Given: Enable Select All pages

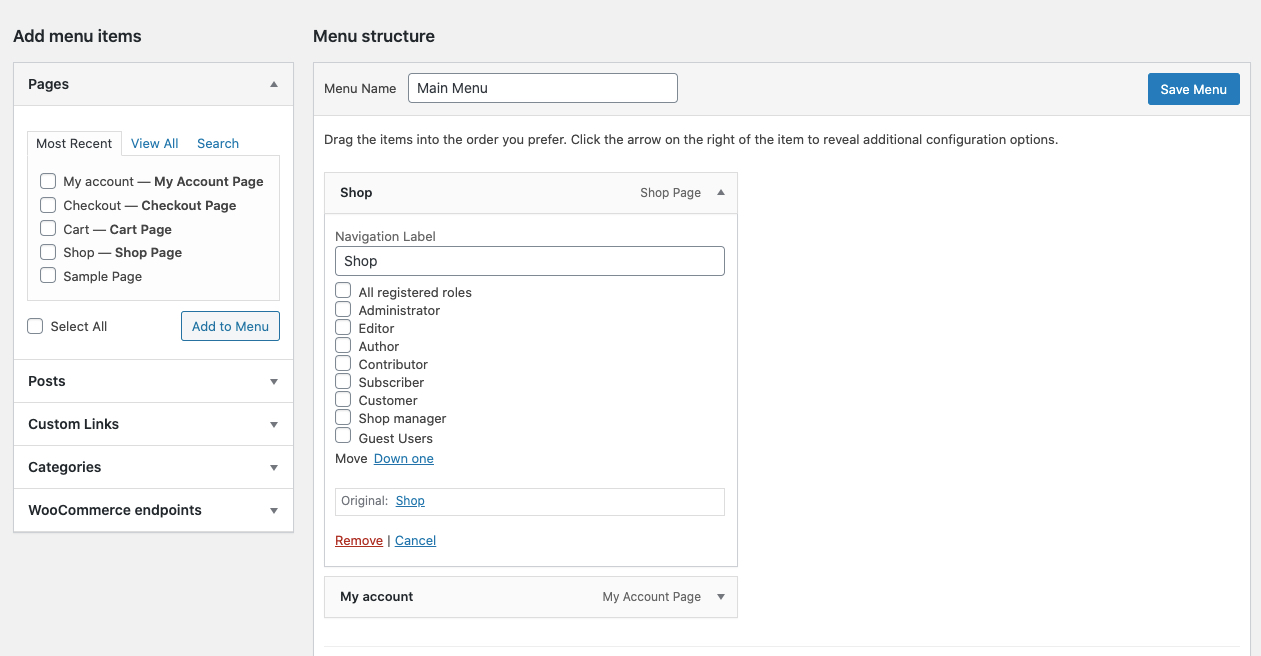Looking at the screenshot, I should pyautogui.click(x=35, y=325).
